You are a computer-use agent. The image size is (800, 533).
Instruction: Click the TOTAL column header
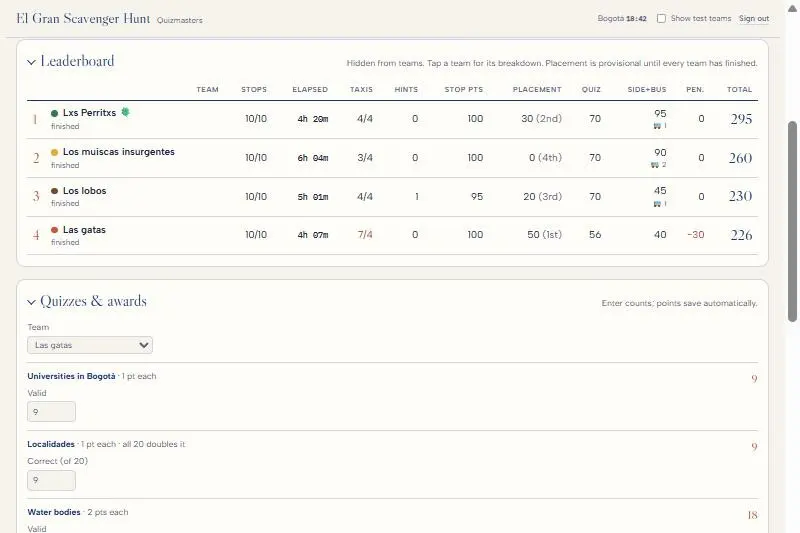click(739, 89)
